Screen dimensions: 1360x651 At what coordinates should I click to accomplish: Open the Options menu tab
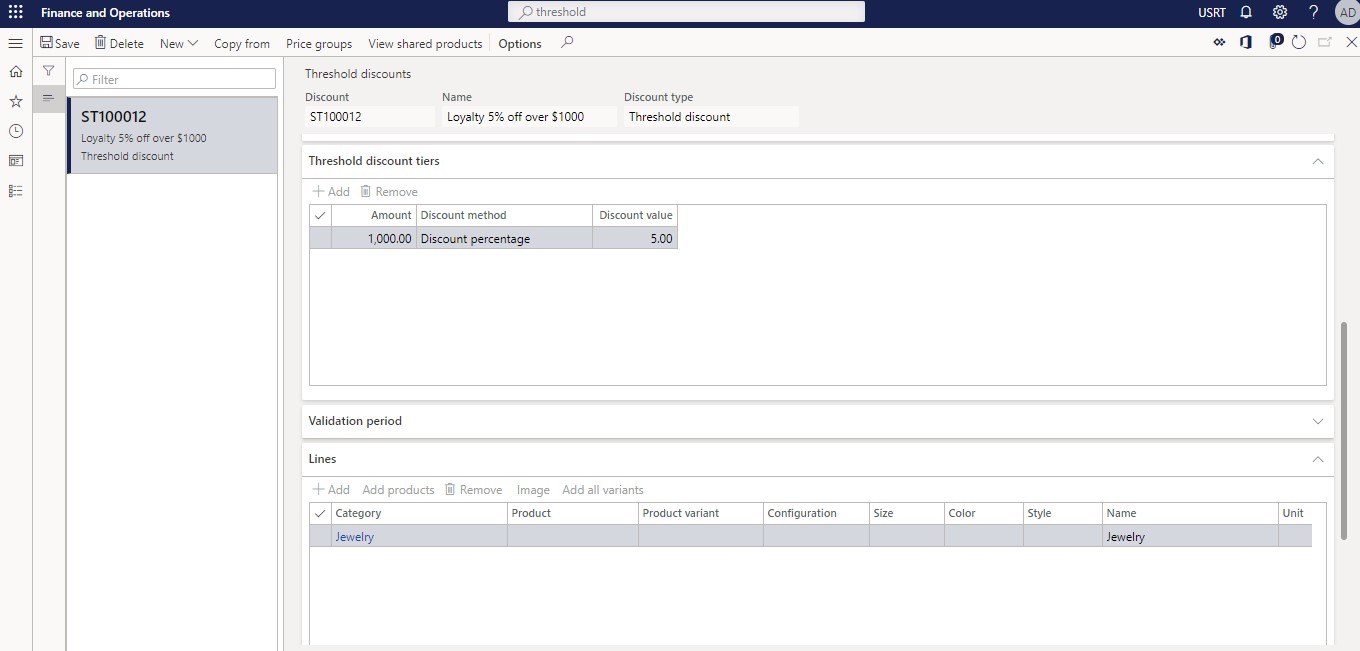pyautogui.click(x=520, y=43)
